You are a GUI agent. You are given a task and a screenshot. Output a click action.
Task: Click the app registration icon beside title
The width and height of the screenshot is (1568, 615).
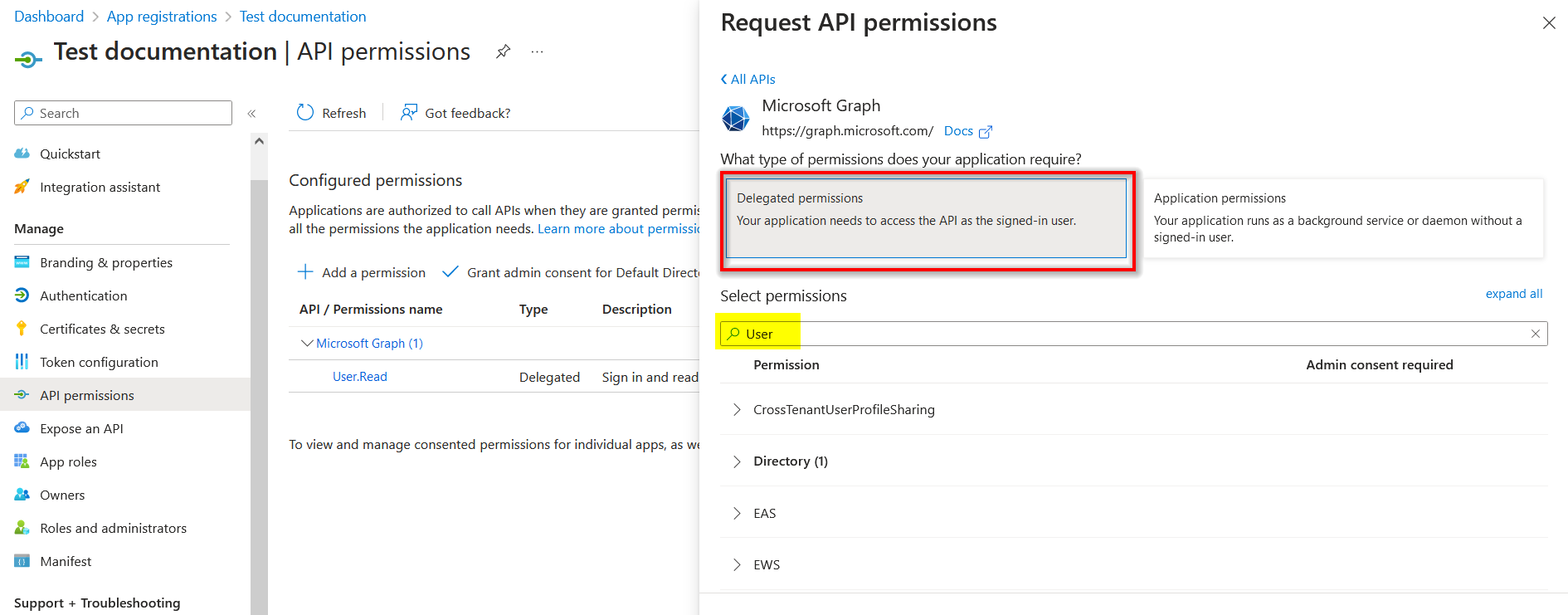[x=28, y=59]
